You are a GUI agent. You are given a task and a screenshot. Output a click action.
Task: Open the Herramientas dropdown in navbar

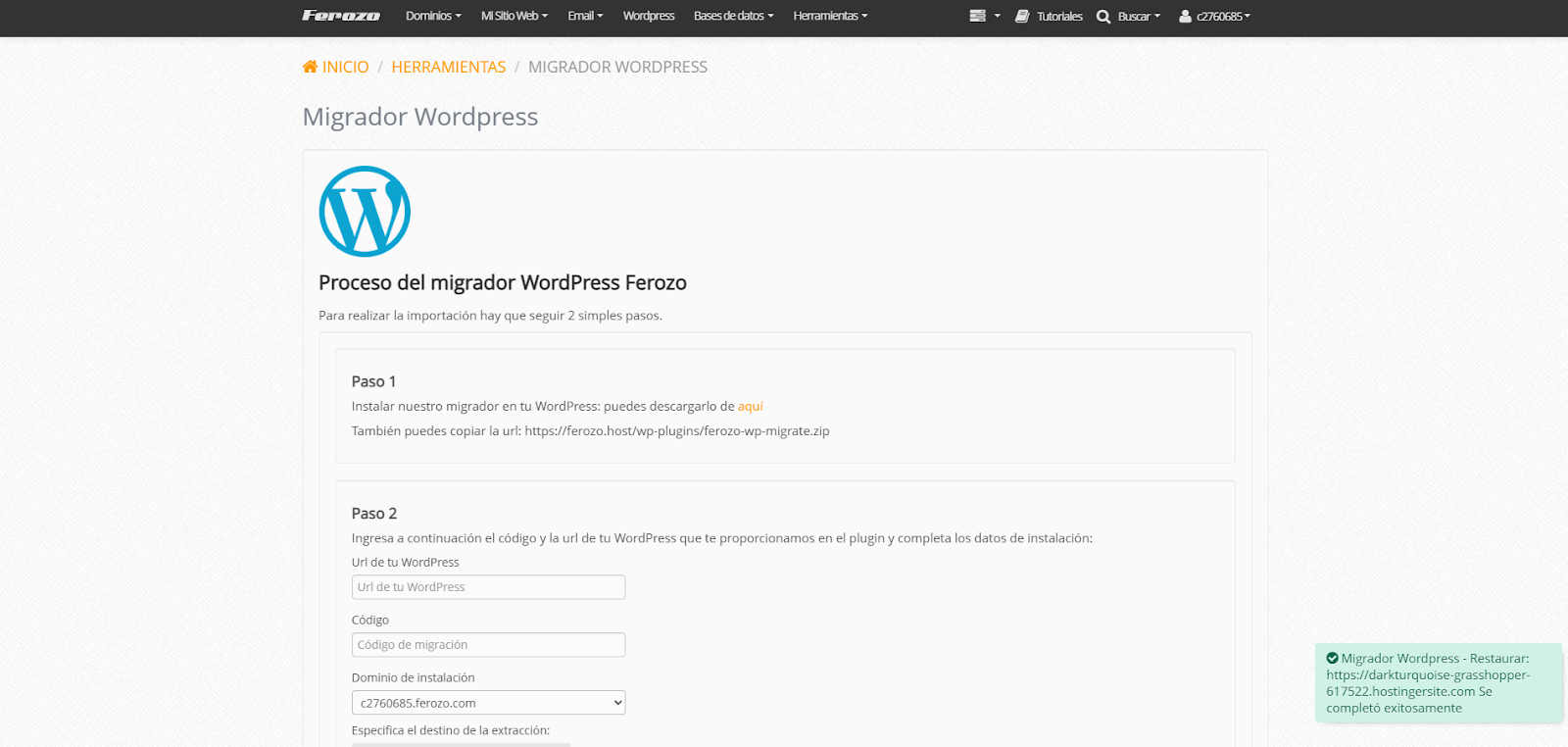[830, 16]
